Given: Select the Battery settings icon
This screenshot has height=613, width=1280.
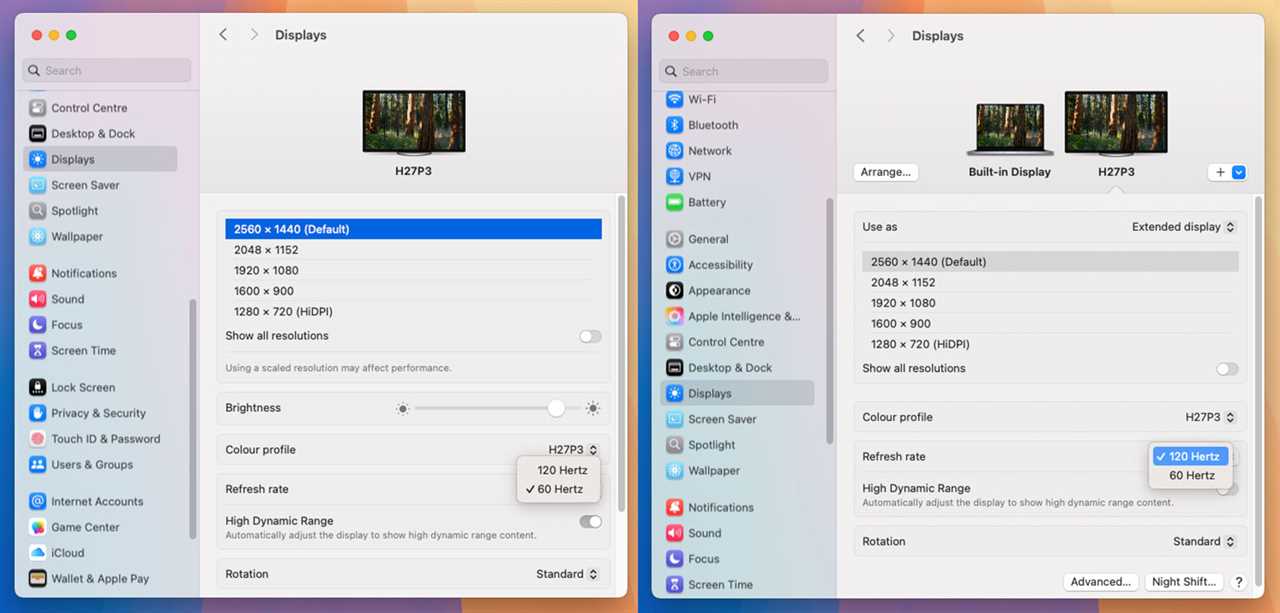Looking at the screenshot, I should [x=707, y=202].
